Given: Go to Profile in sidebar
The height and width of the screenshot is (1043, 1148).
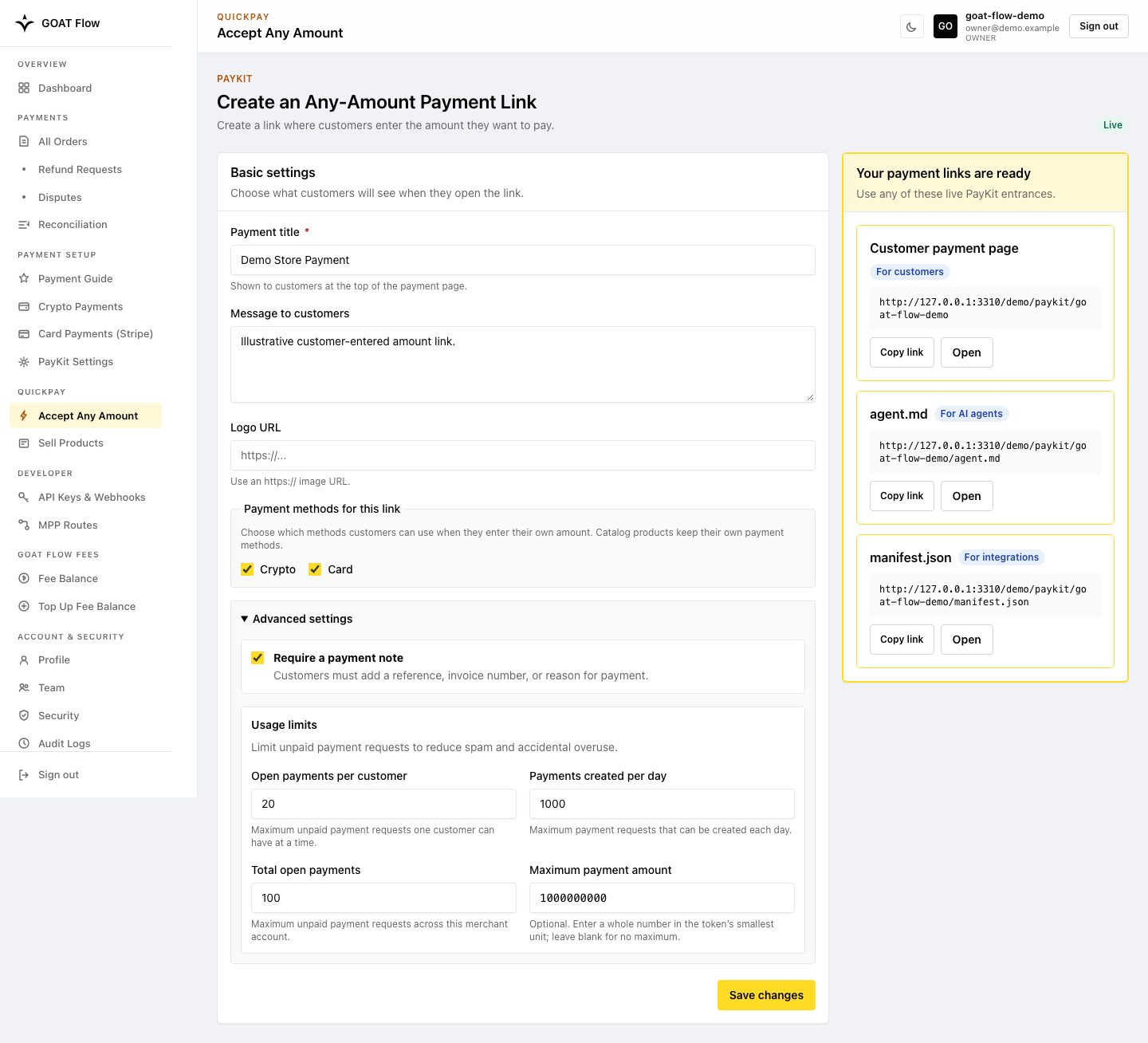Looking at the screenshot, I should (54, 659).
